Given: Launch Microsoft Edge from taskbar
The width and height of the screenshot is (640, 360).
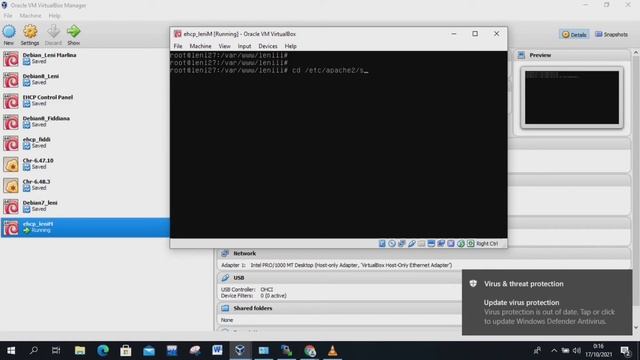Looking at the screenshot, I should 103,351.
